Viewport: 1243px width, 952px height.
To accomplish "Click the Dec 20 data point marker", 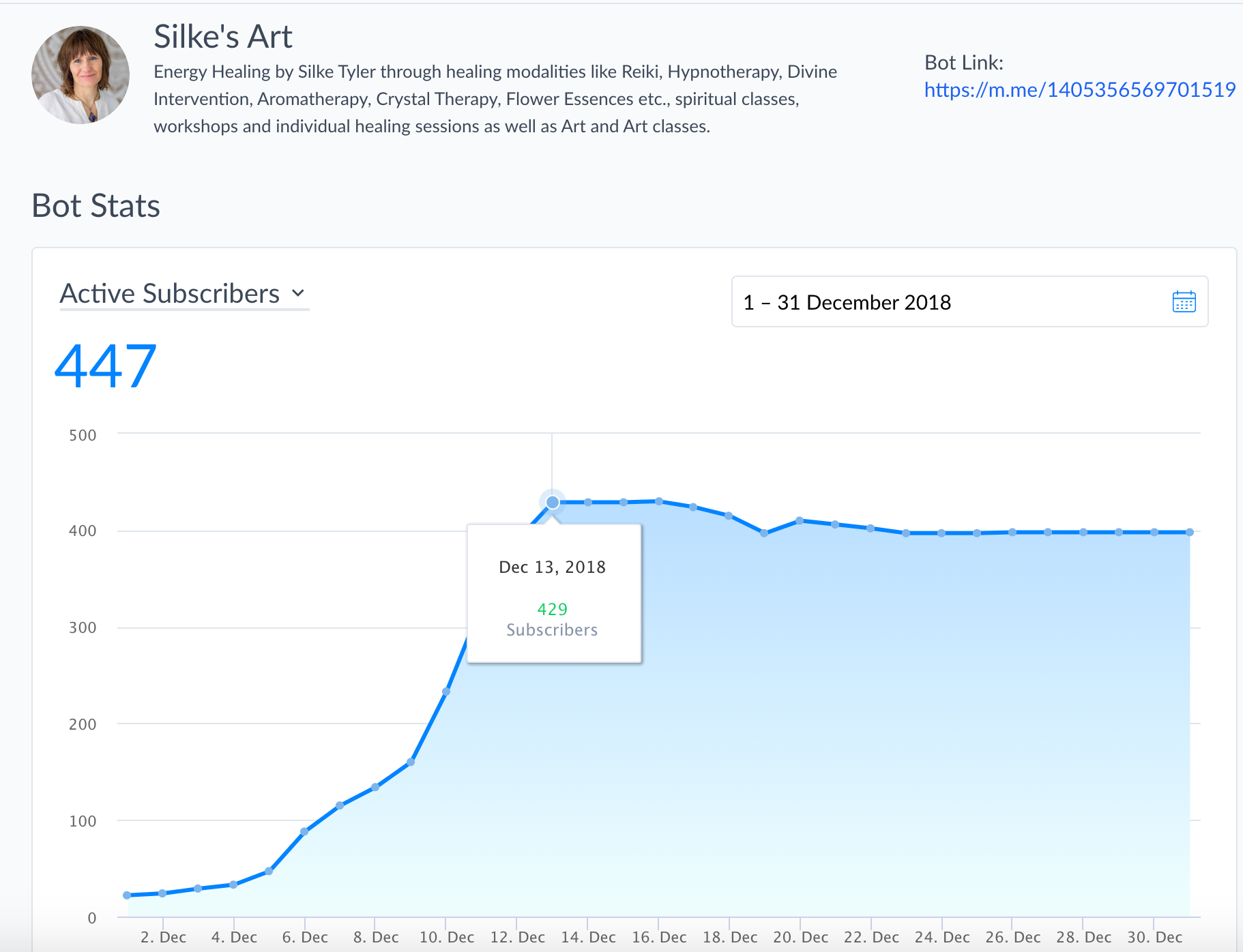I will click(x=800, y=521).
